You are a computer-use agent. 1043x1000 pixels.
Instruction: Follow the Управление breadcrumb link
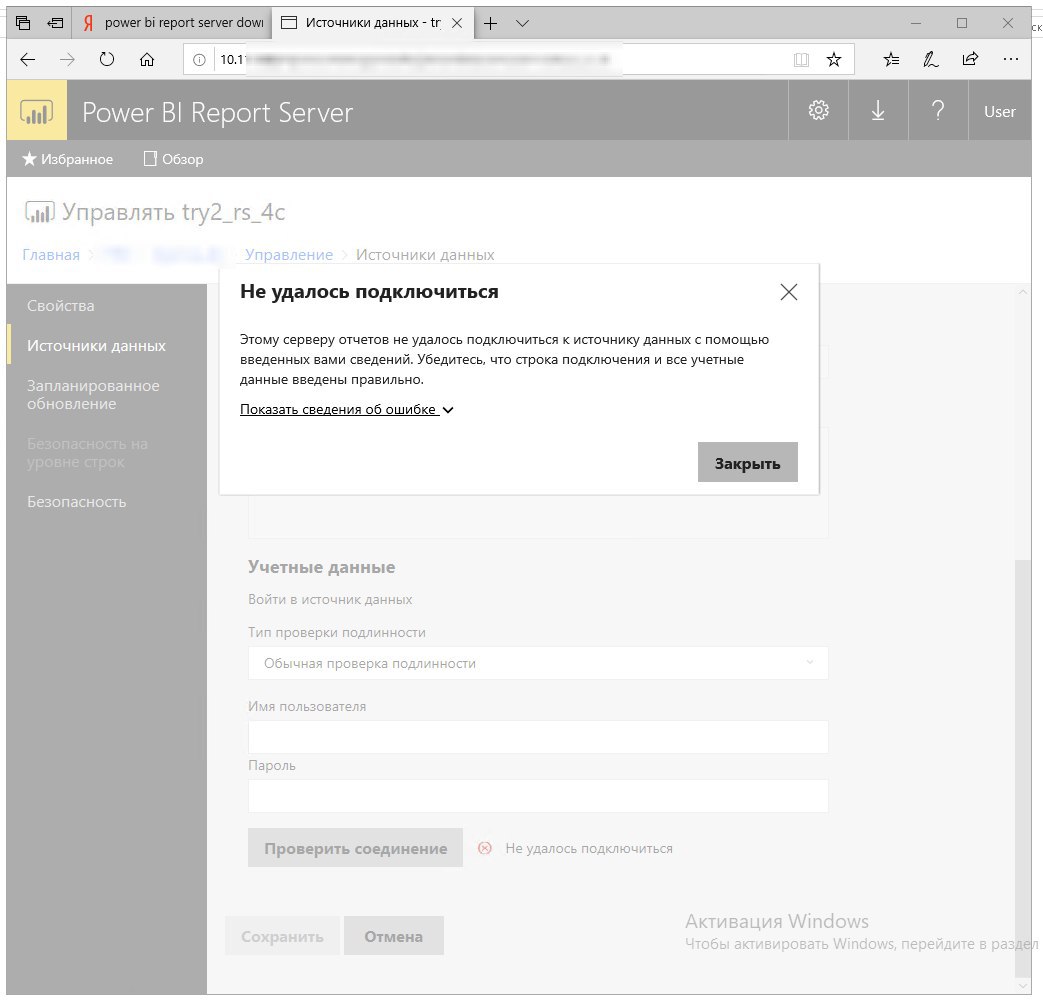pos(289,255)
